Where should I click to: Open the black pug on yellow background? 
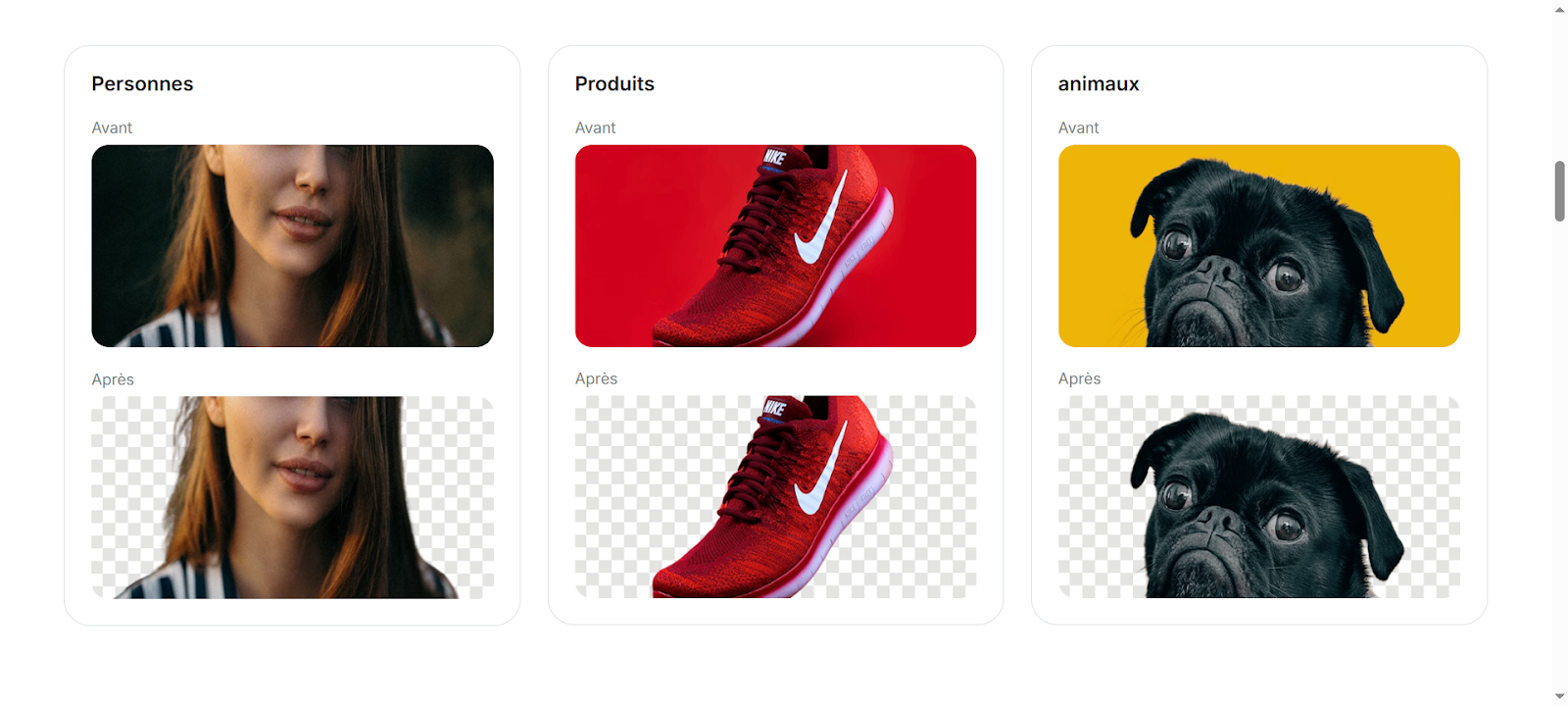1259,246
